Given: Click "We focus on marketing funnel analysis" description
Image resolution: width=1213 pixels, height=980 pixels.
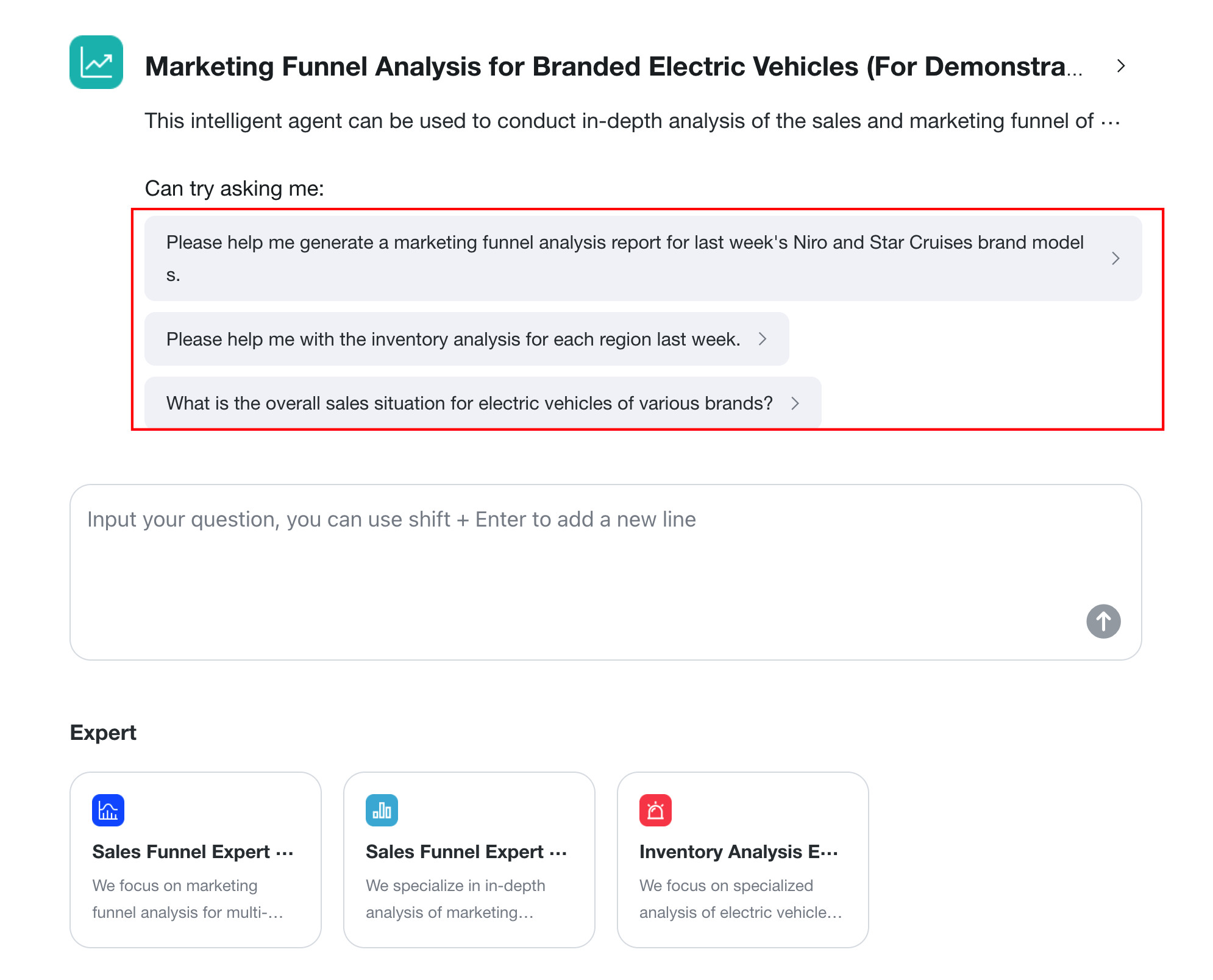Looking at the screenshot, I should [x=188, y=899].
